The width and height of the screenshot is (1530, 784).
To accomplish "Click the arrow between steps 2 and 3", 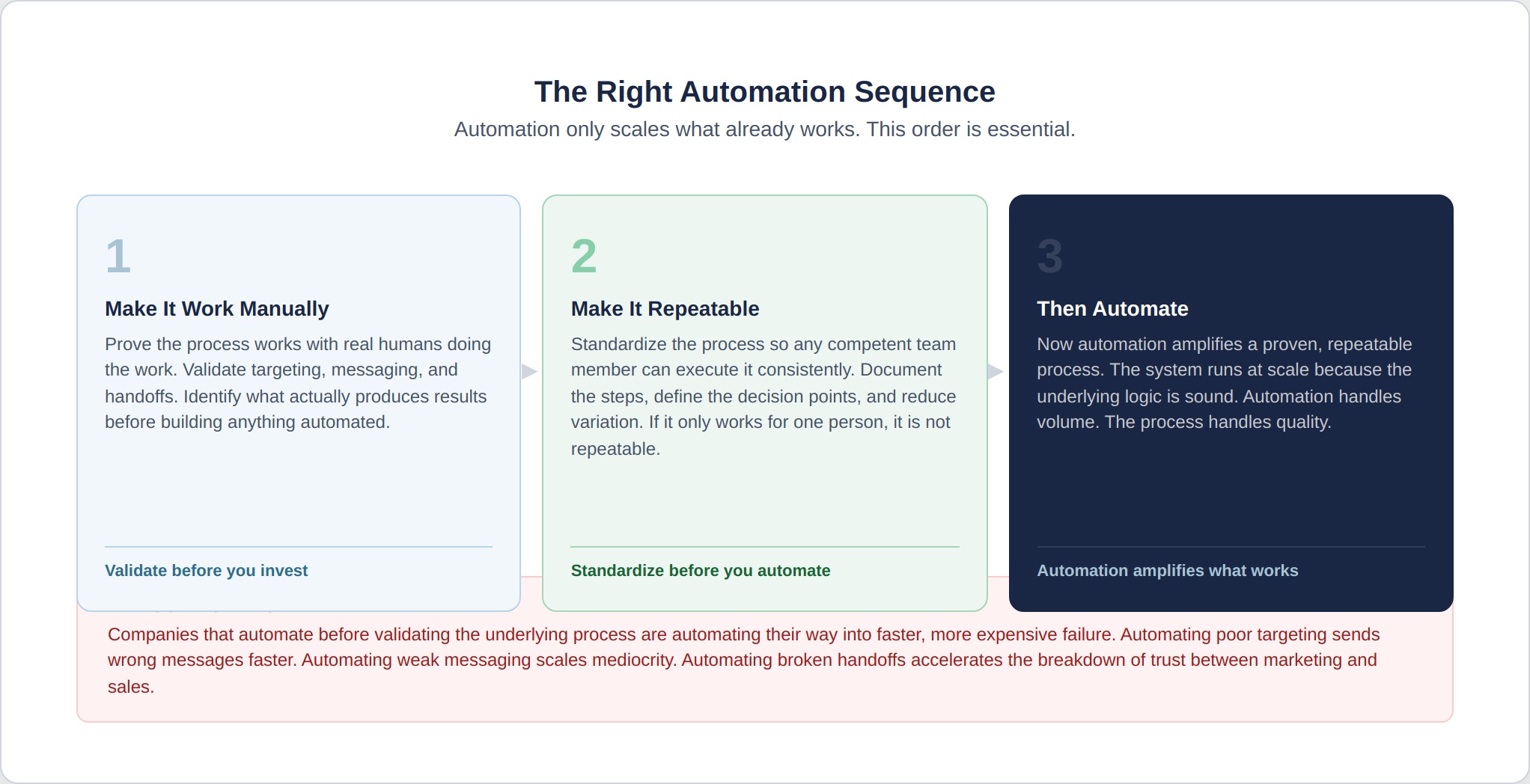I will [996, 371].
